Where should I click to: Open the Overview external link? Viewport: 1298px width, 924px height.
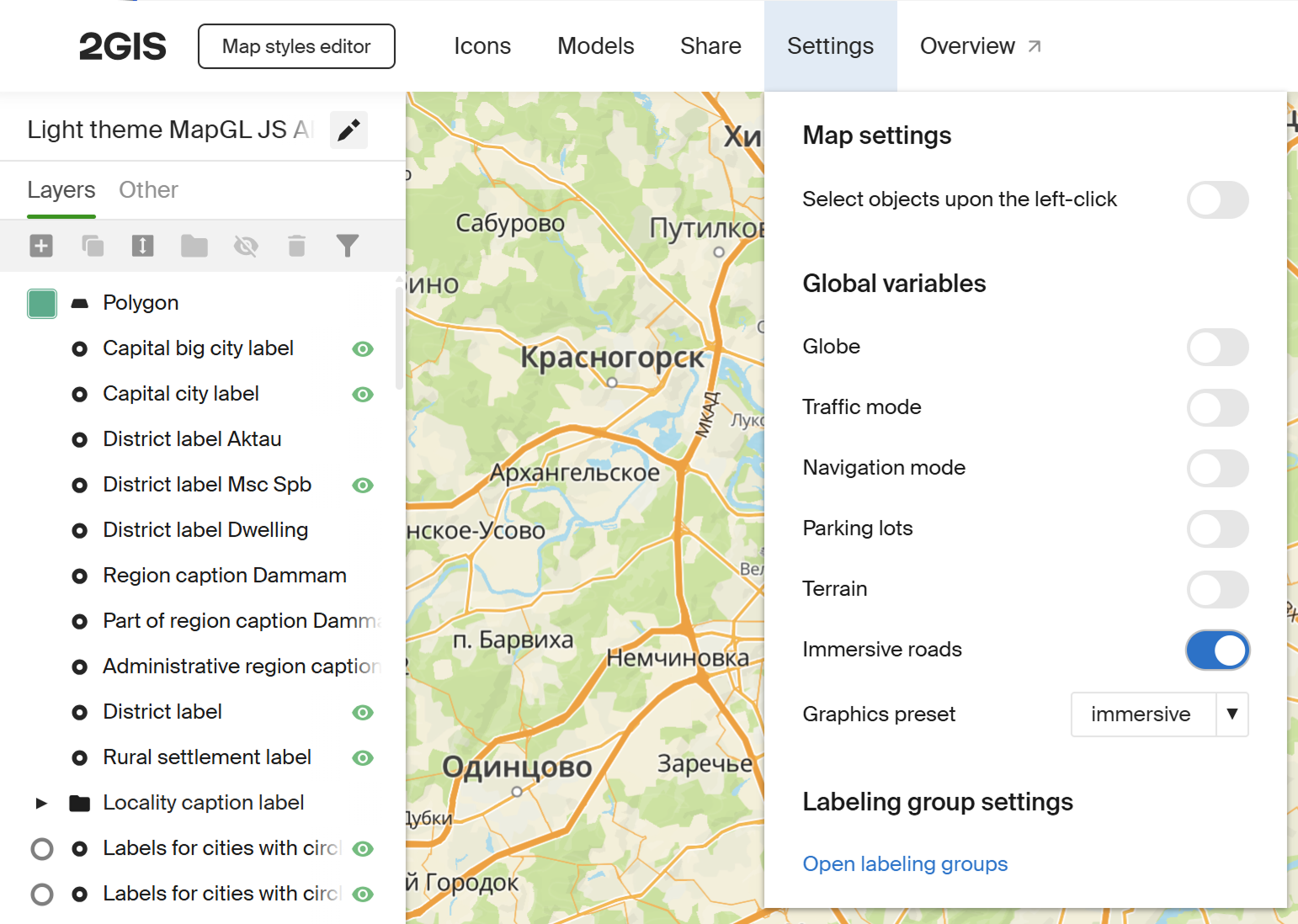coord(980,46)
